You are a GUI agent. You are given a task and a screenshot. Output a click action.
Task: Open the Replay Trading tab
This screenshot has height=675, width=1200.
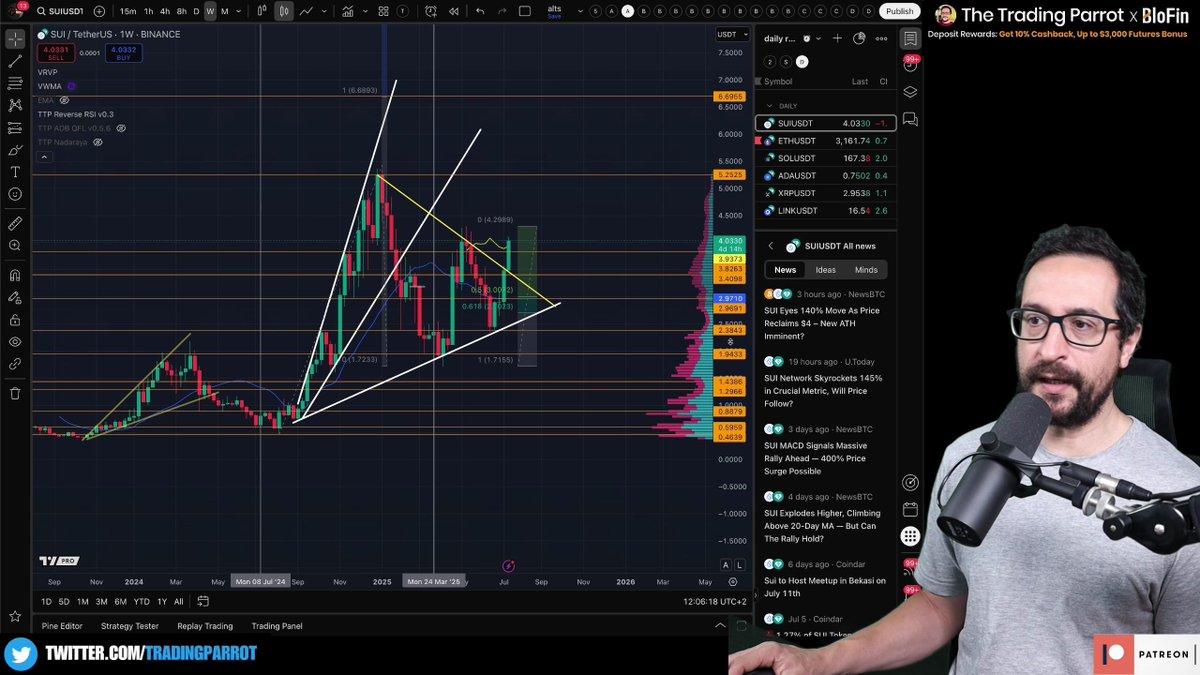click(x=205, y=626)
